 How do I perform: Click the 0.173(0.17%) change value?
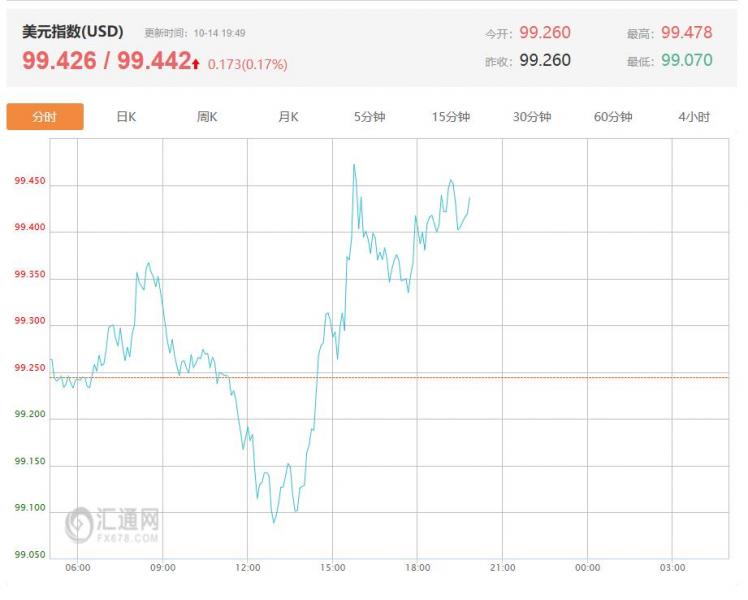[247, 64]
